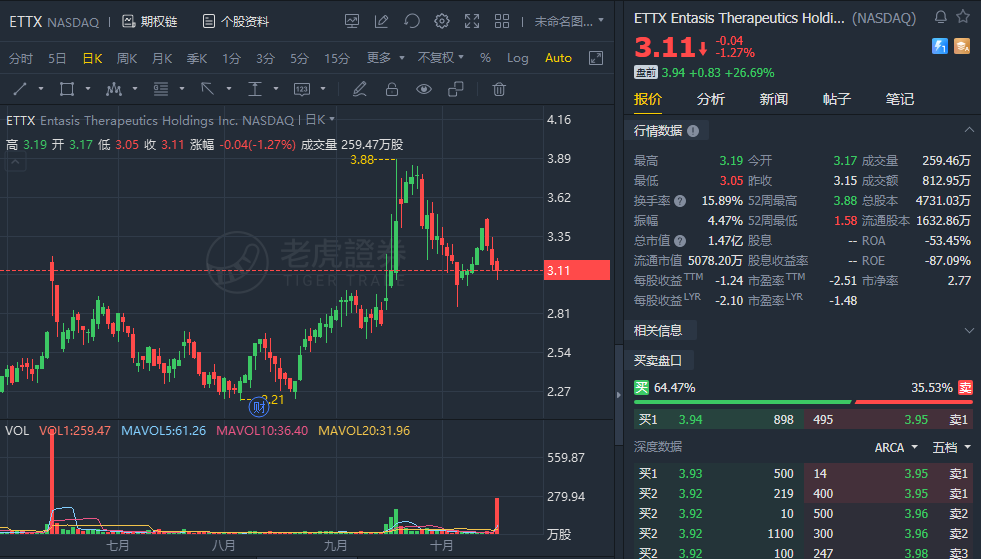Toggle the Auto price scale
This screenshot has height=559, width=981.
coord(558,58)
